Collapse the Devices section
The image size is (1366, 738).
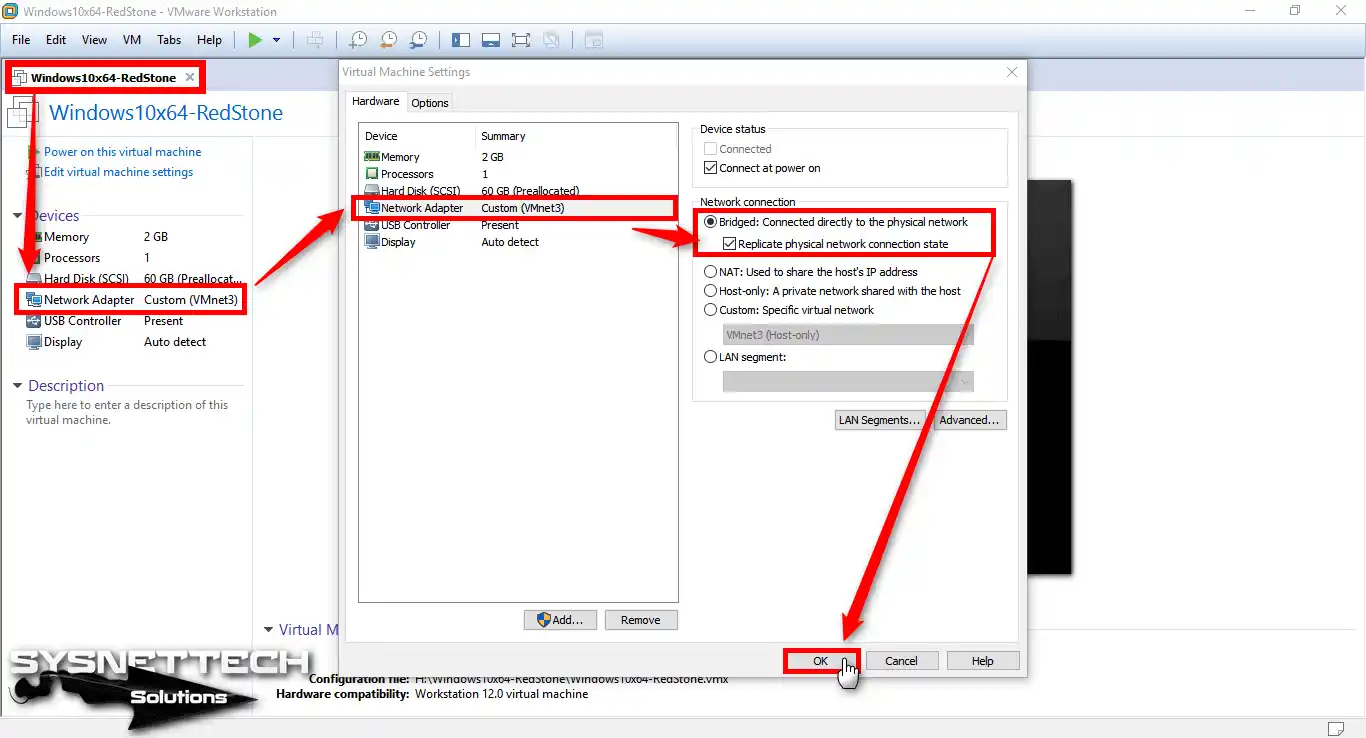click(17, 216)
